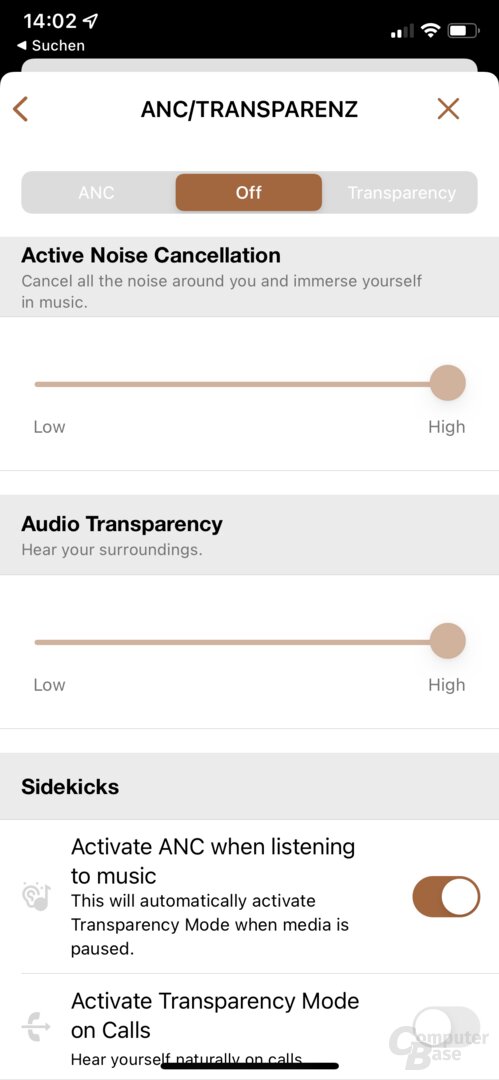This screenshot has height=1080, width=499.
Task: Go back using the left chevron arrow
Action: point(21,109)
